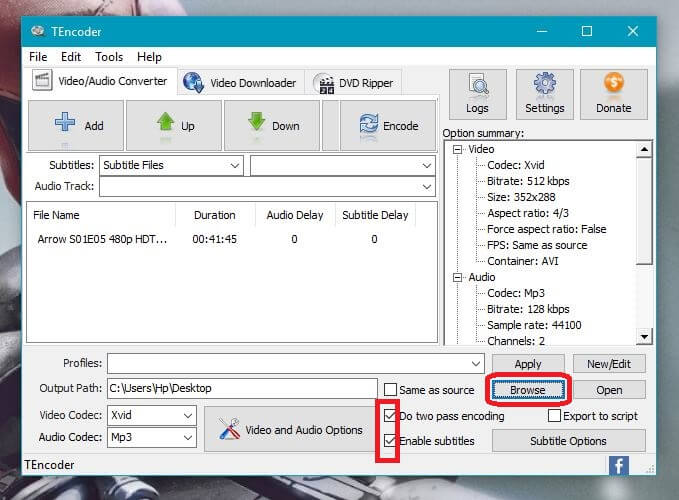Click the Facebook icon in status bar
679x500 pixels.
[x=619, y=466]
